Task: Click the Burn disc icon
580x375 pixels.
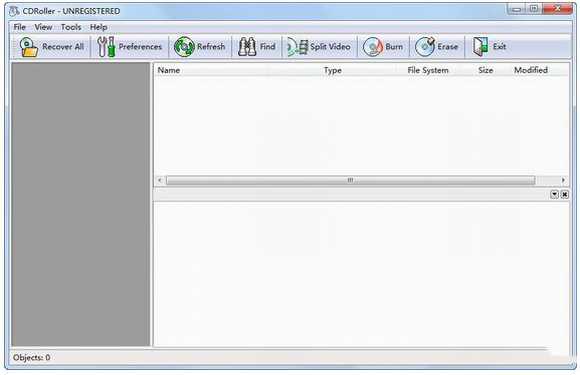Action: (x=372, y=47)
